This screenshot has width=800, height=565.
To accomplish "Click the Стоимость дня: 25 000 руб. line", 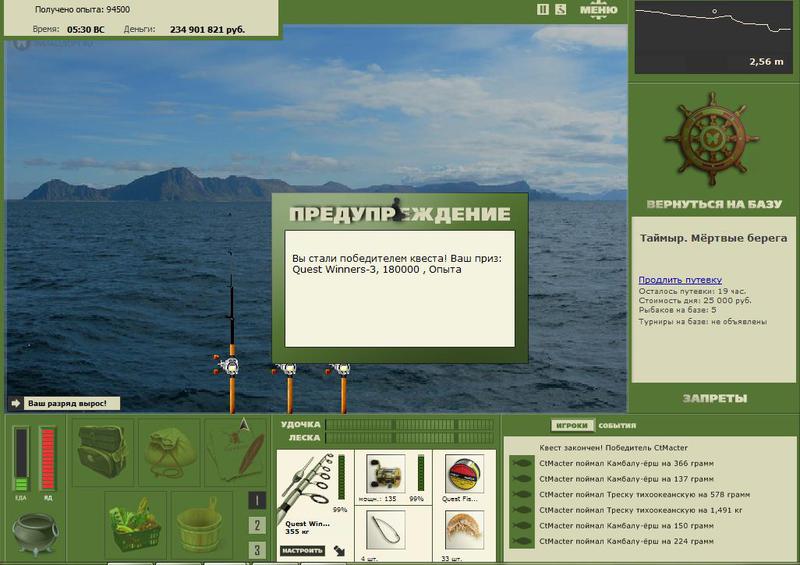I will 695,300.
